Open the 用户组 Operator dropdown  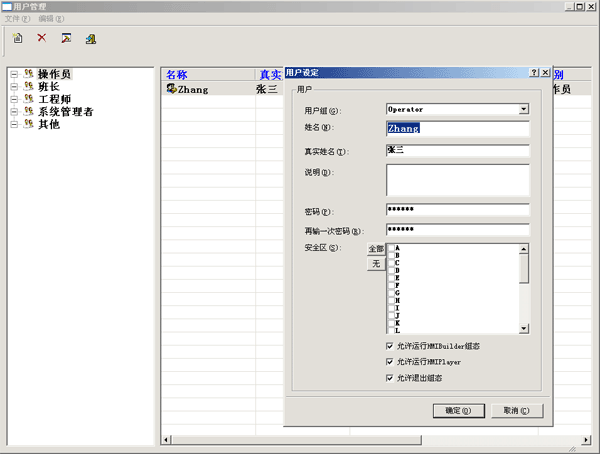coord(523,109)
